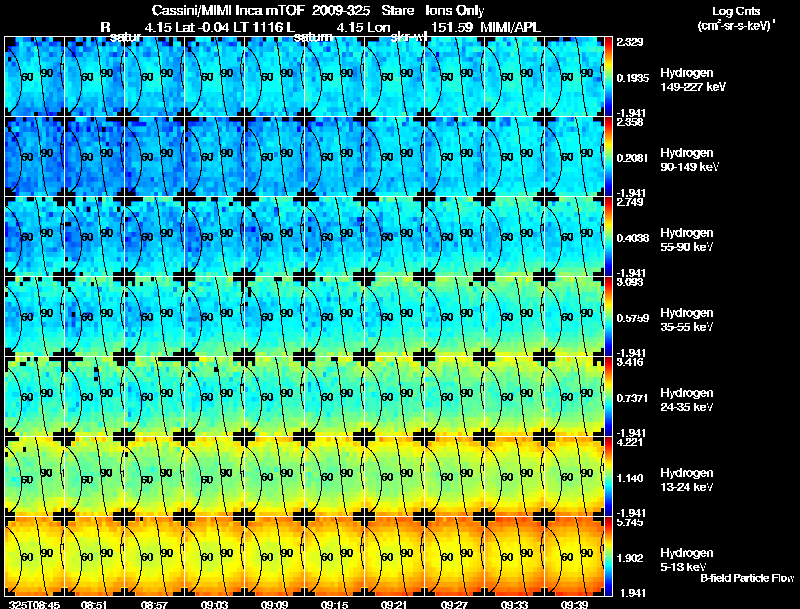Click the 'Lat -0.04' header value
This screenshot has height=609, width=800.
coord(202,27)
